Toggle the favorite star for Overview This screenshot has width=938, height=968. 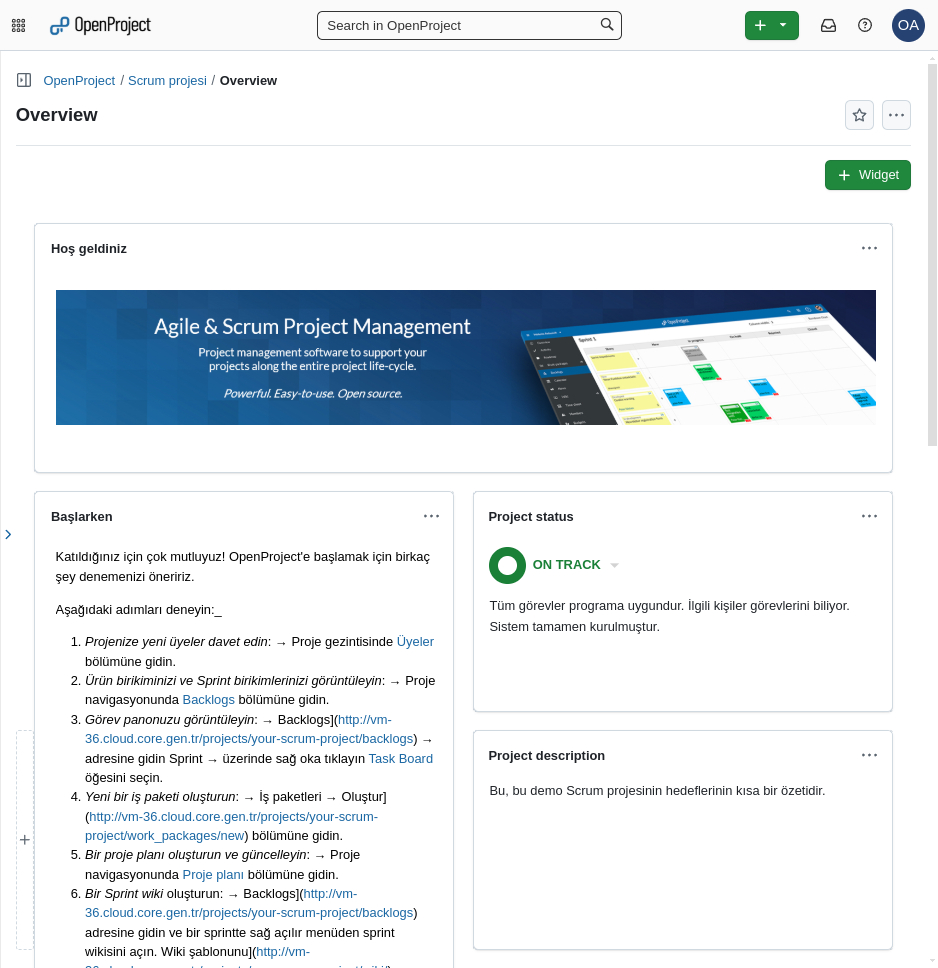pos(859,114)
